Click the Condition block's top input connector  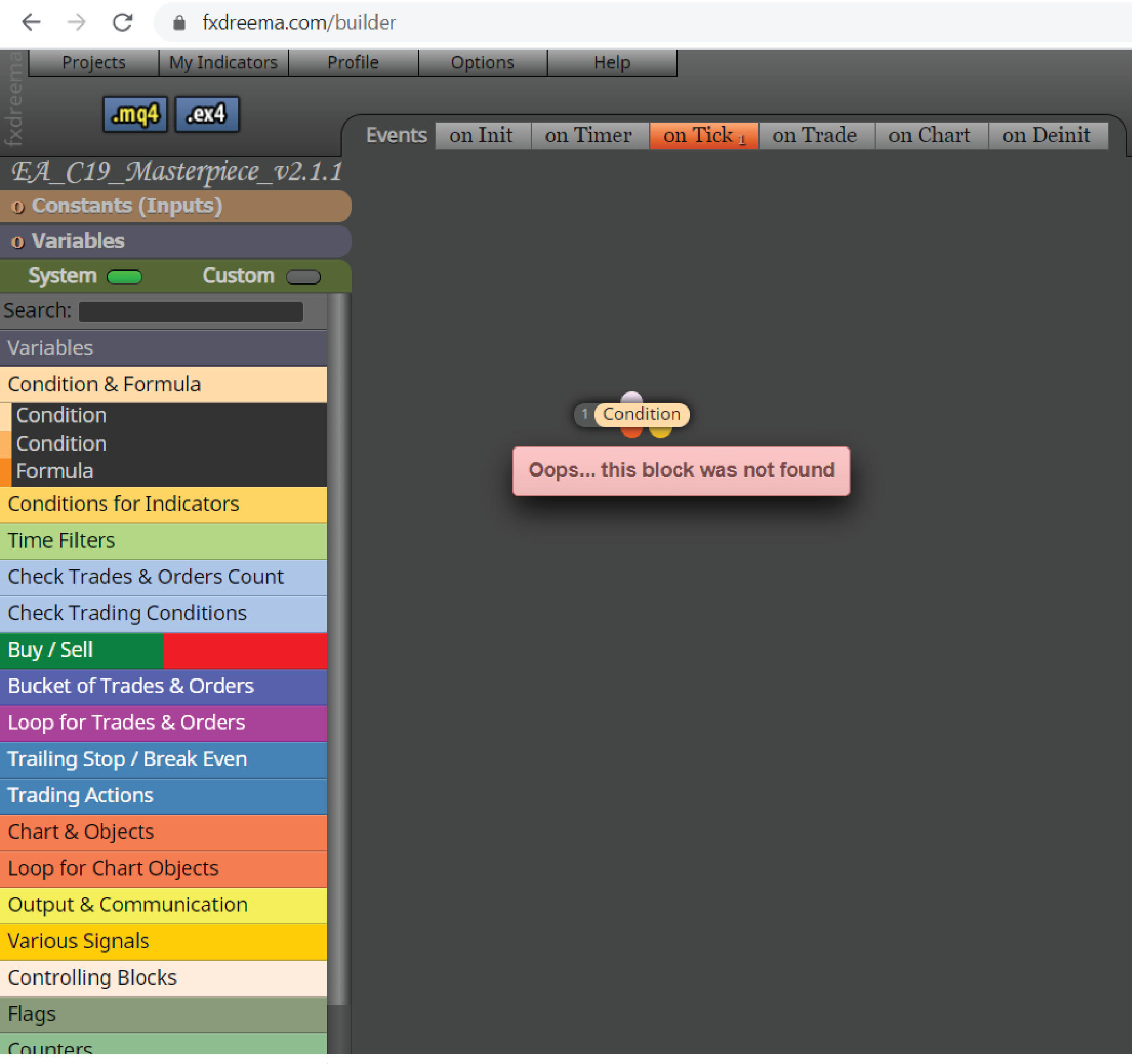(631, 396)
